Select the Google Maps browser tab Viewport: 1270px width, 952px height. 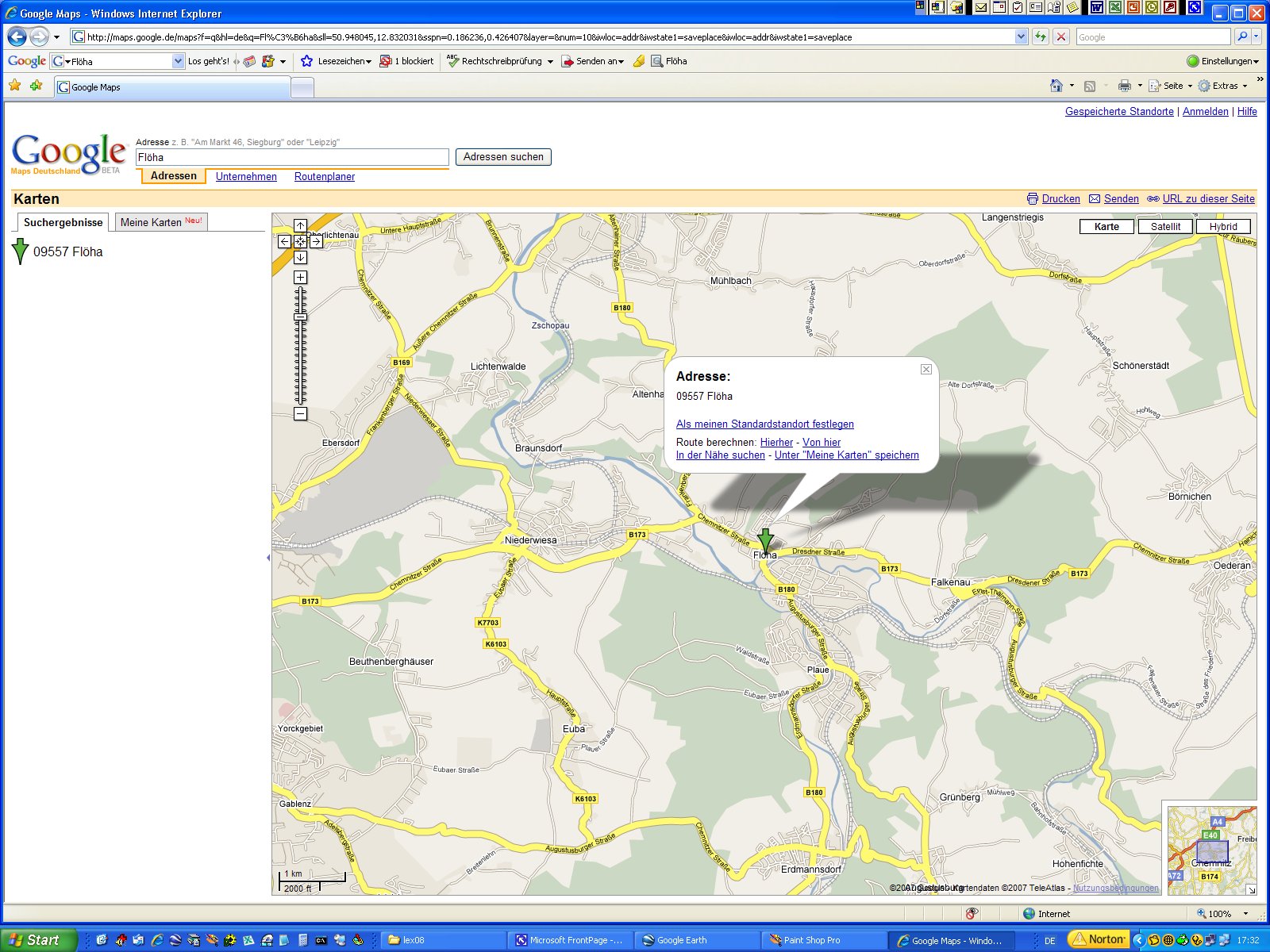[x=171, y=87]
